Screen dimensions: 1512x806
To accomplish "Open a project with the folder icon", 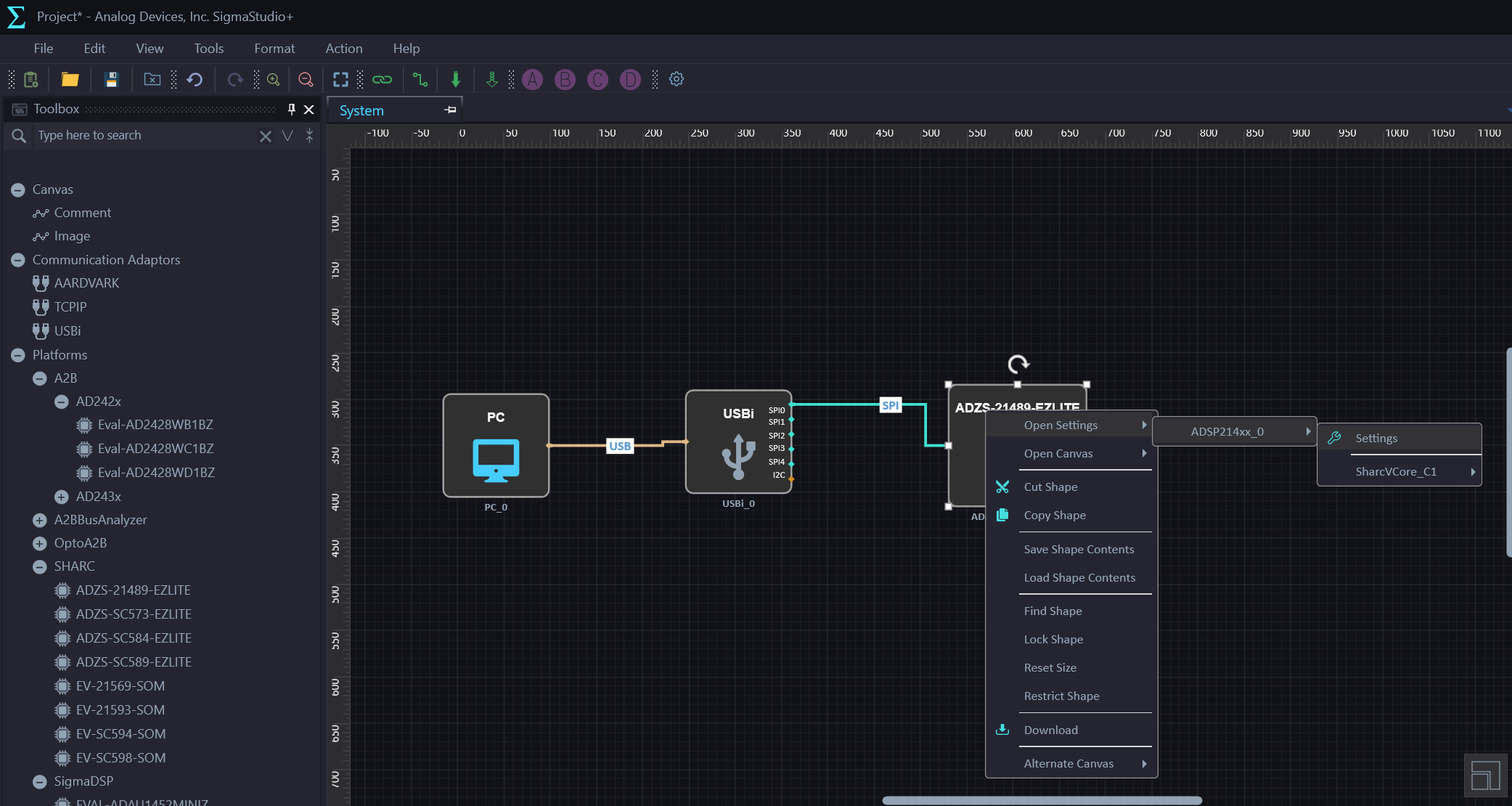I will pyautogui.click(x=70, y=79).
